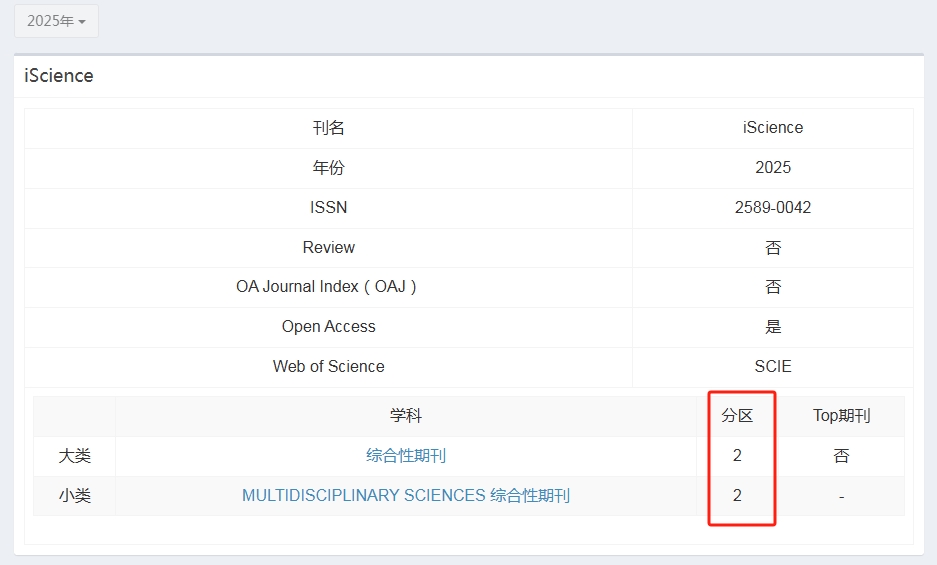
Task: Select the Top期刊 dash in 小类 row
Action: click(x=841, y=496)
